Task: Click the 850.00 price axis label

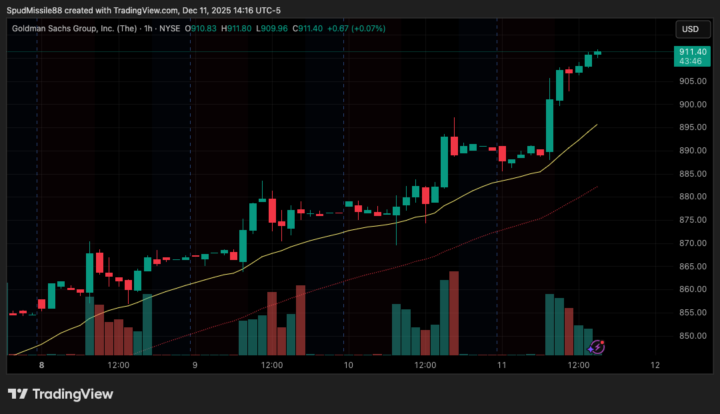Action: 693,336
